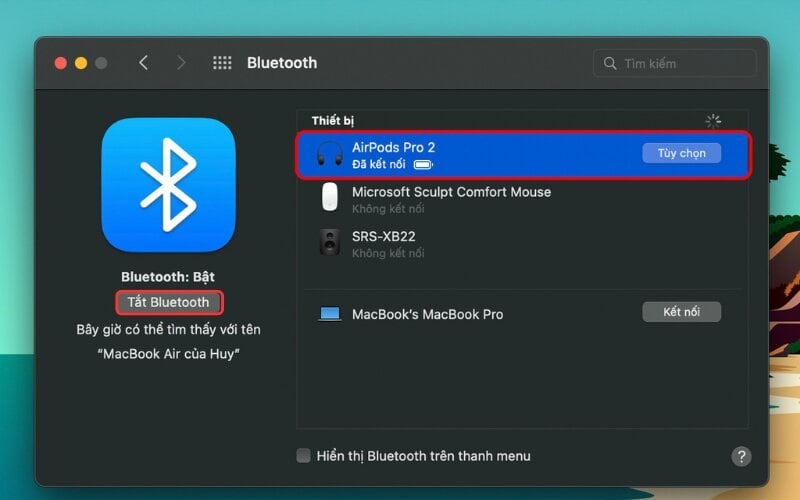
Task: Click Kết nối button for MacBook Pro
Action: (x=681, y=312)
